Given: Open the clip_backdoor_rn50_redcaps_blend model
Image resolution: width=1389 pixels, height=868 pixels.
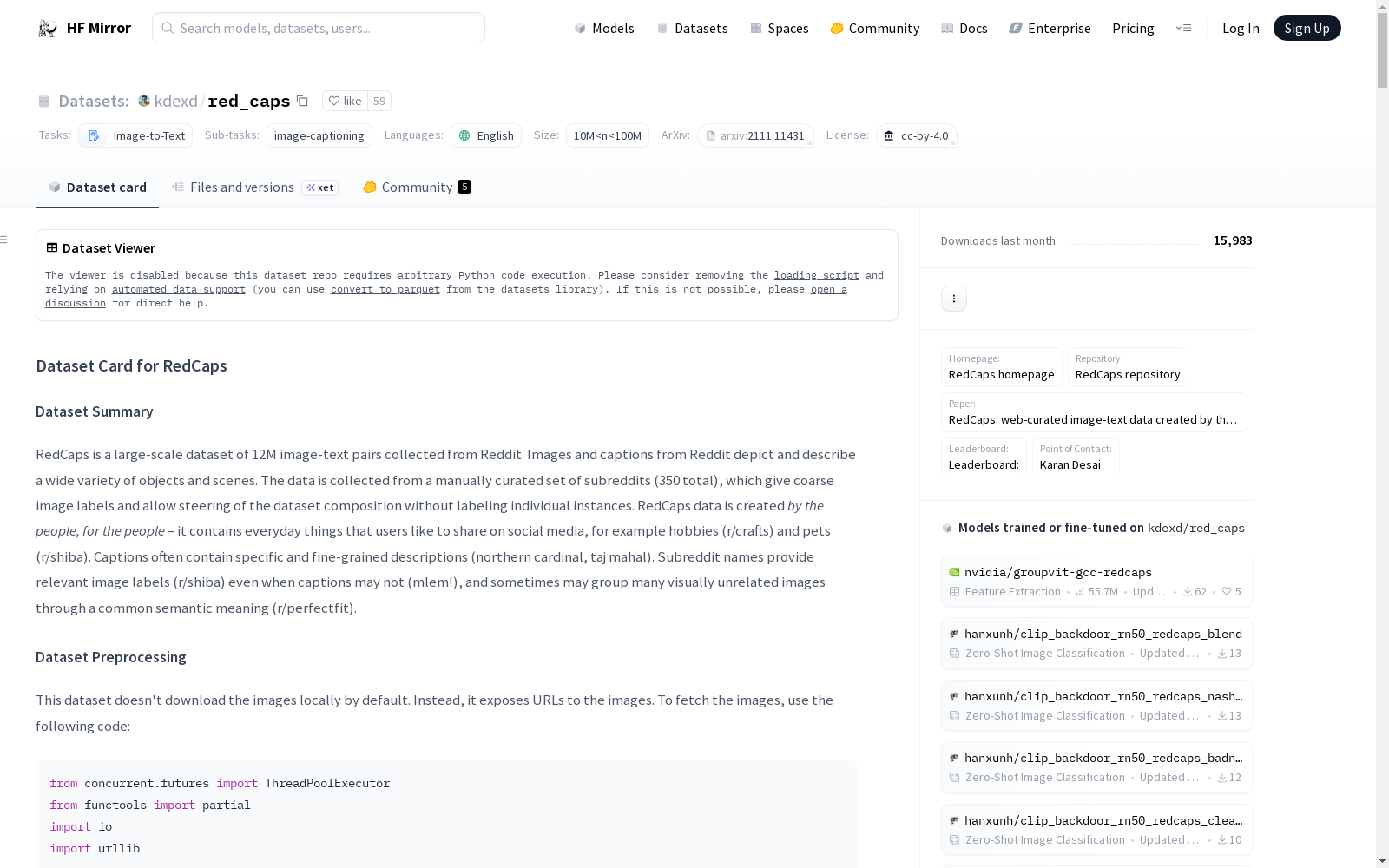Looking at the screenshot, I should tap(1096, 643).
